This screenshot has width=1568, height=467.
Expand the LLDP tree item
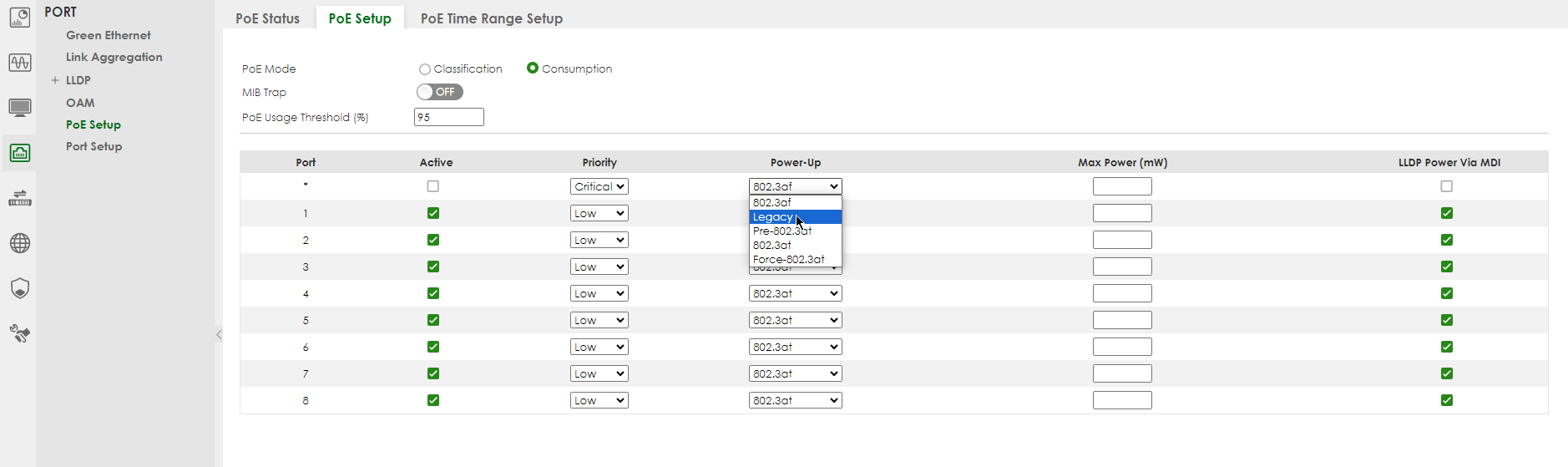coord(55,80)
